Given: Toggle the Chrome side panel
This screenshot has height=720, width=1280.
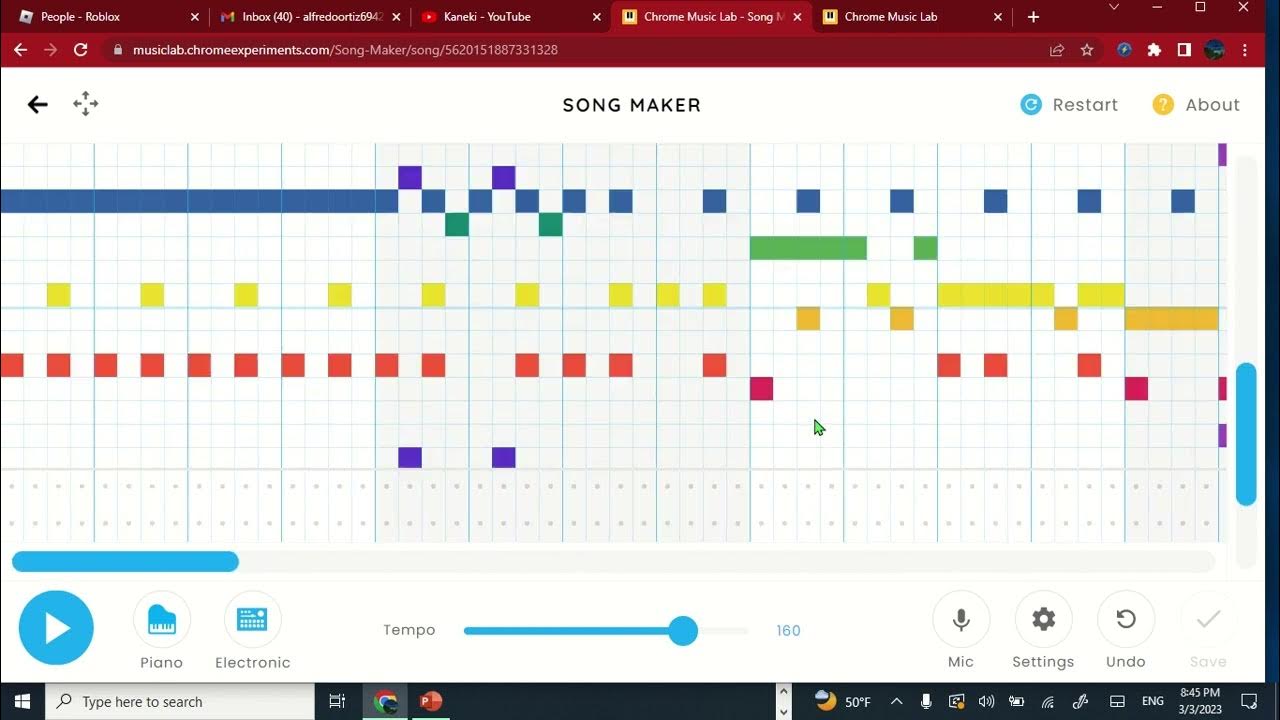Looking at the screenshot, I should (x=1184, y=50).
